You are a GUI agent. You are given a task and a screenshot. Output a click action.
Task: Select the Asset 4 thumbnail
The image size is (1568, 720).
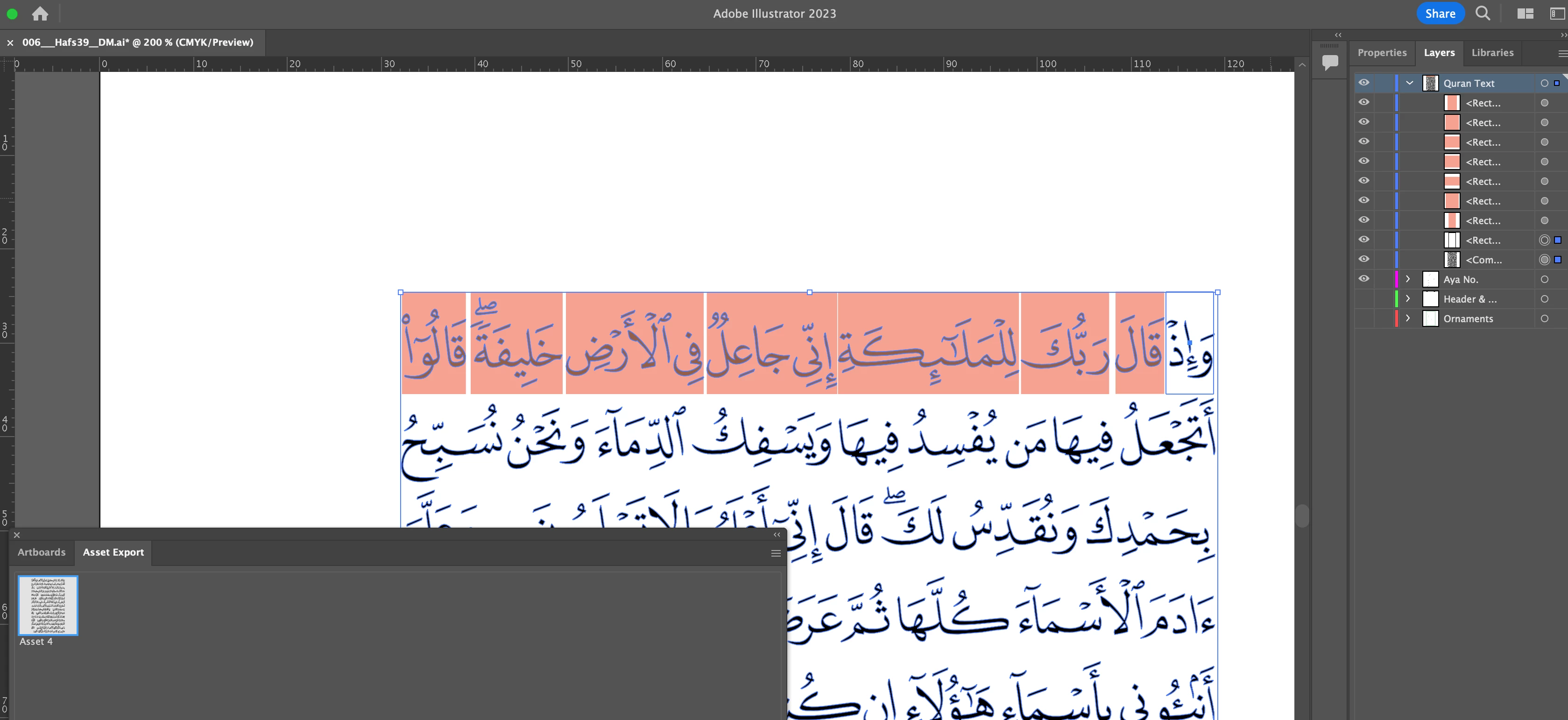pos(48,606)
